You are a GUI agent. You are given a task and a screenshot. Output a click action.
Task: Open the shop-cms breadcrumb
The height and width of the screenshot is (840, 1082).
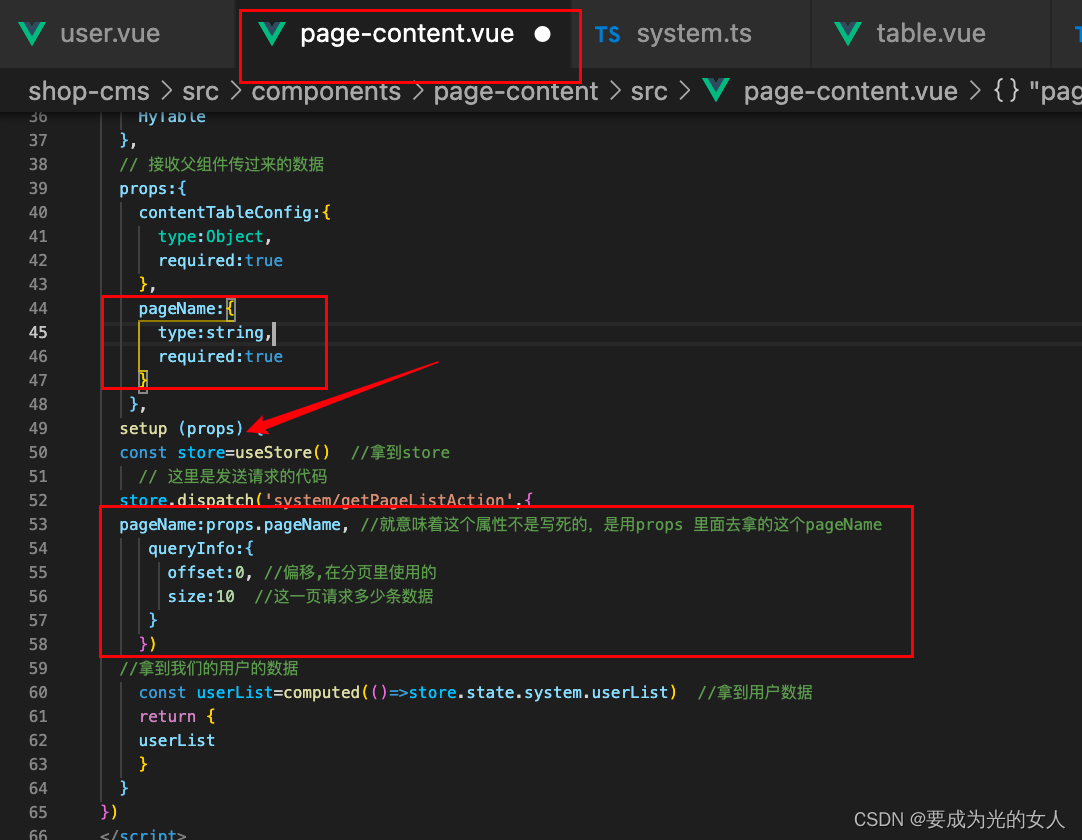click(x=88, y=91)
